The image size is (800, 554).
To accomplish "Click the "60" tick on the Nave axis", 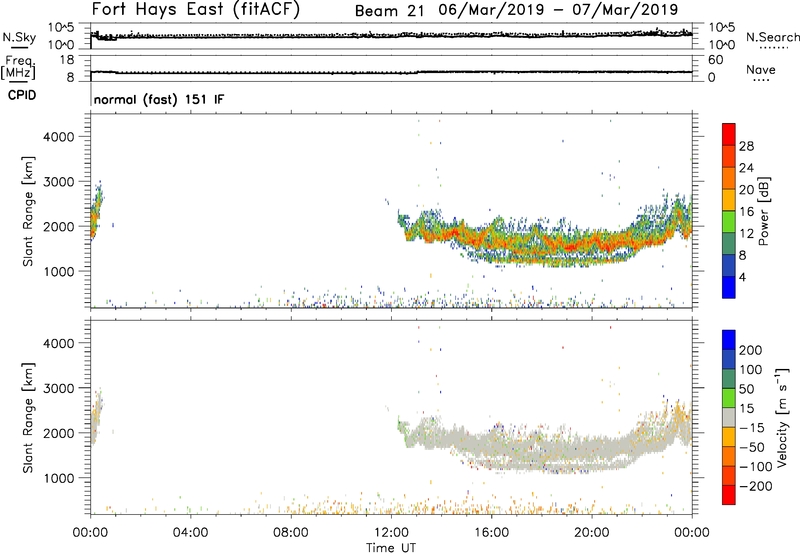I will 715,60.
